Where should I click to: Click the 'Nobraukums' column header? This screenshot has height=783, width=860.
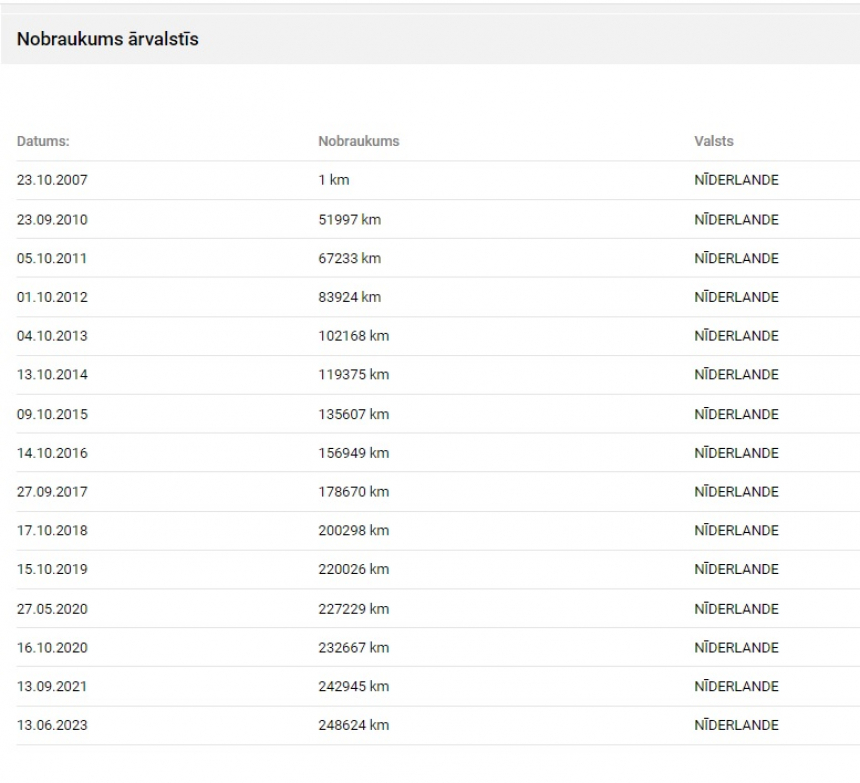coord(358,141)
